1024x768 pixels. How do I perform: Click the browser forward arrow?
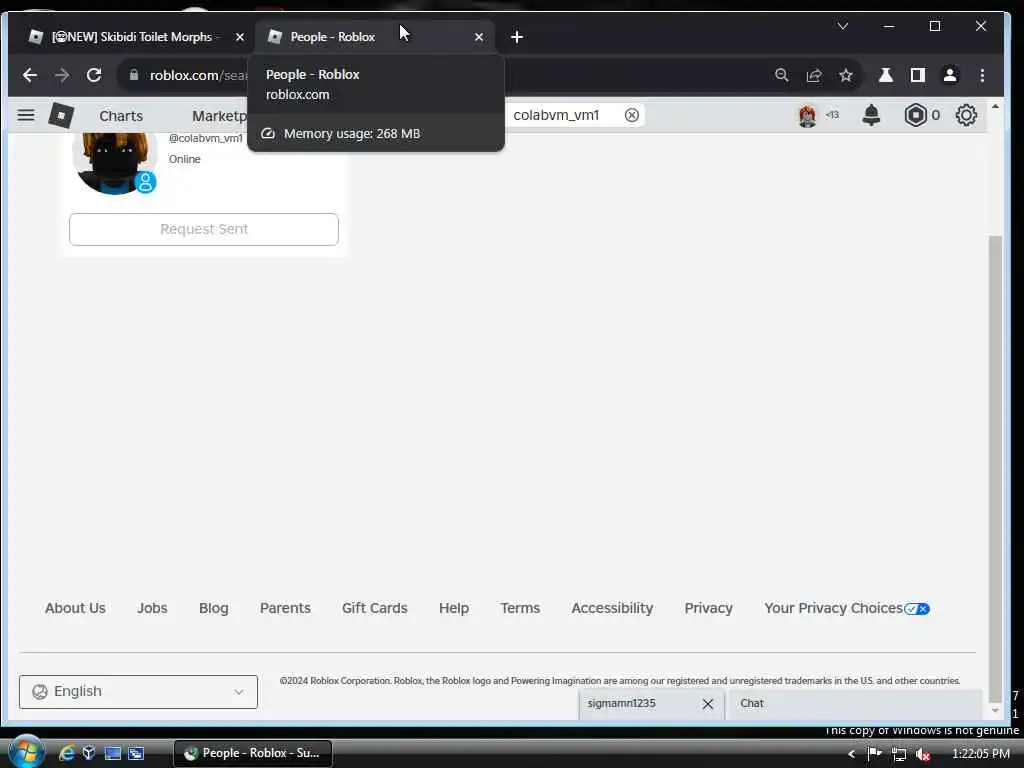[62, 75]
